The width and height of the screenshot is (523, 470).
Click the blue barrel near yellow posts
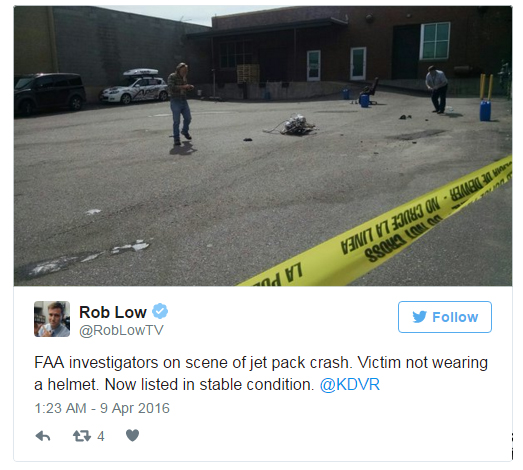485,110
